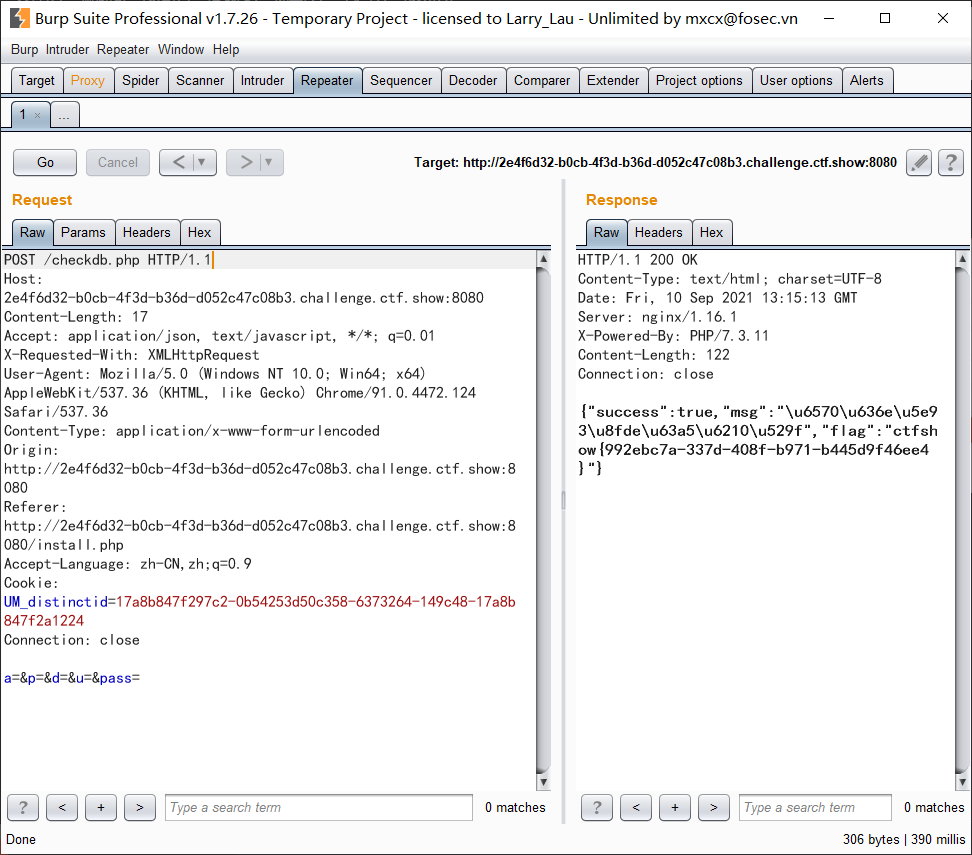This screenshot has width=972, height=855.
Task: Close Repeater tab 1 with the x
Action: pos(37,115)
